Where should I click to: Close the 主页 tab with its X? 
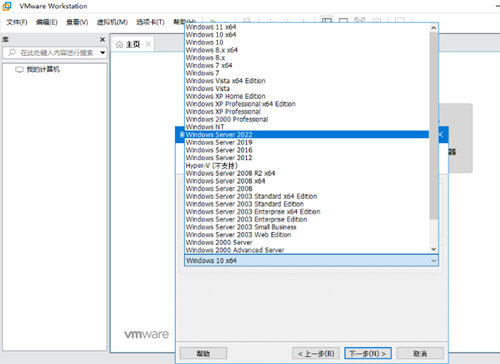point(148,44)
